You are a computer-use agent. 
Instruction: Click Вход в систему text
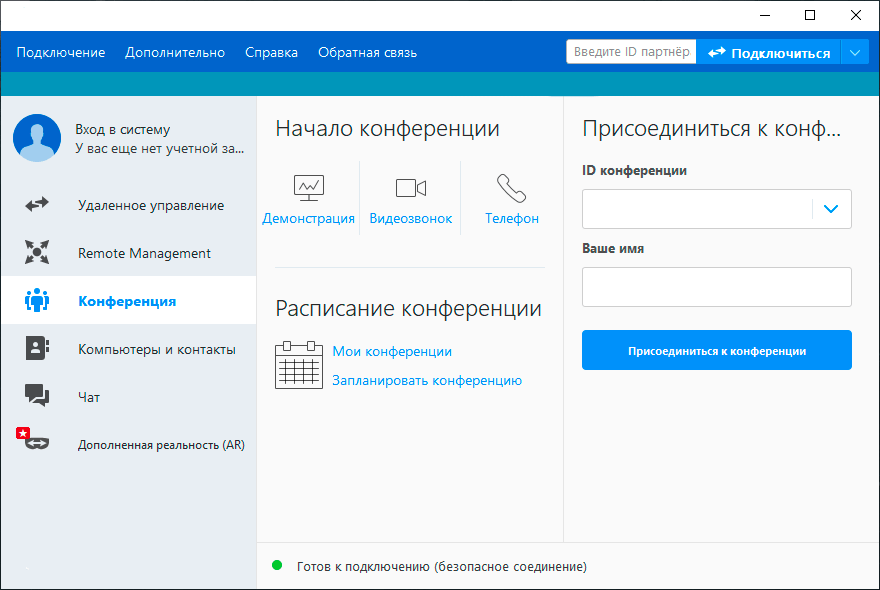(x=122, y=130)
